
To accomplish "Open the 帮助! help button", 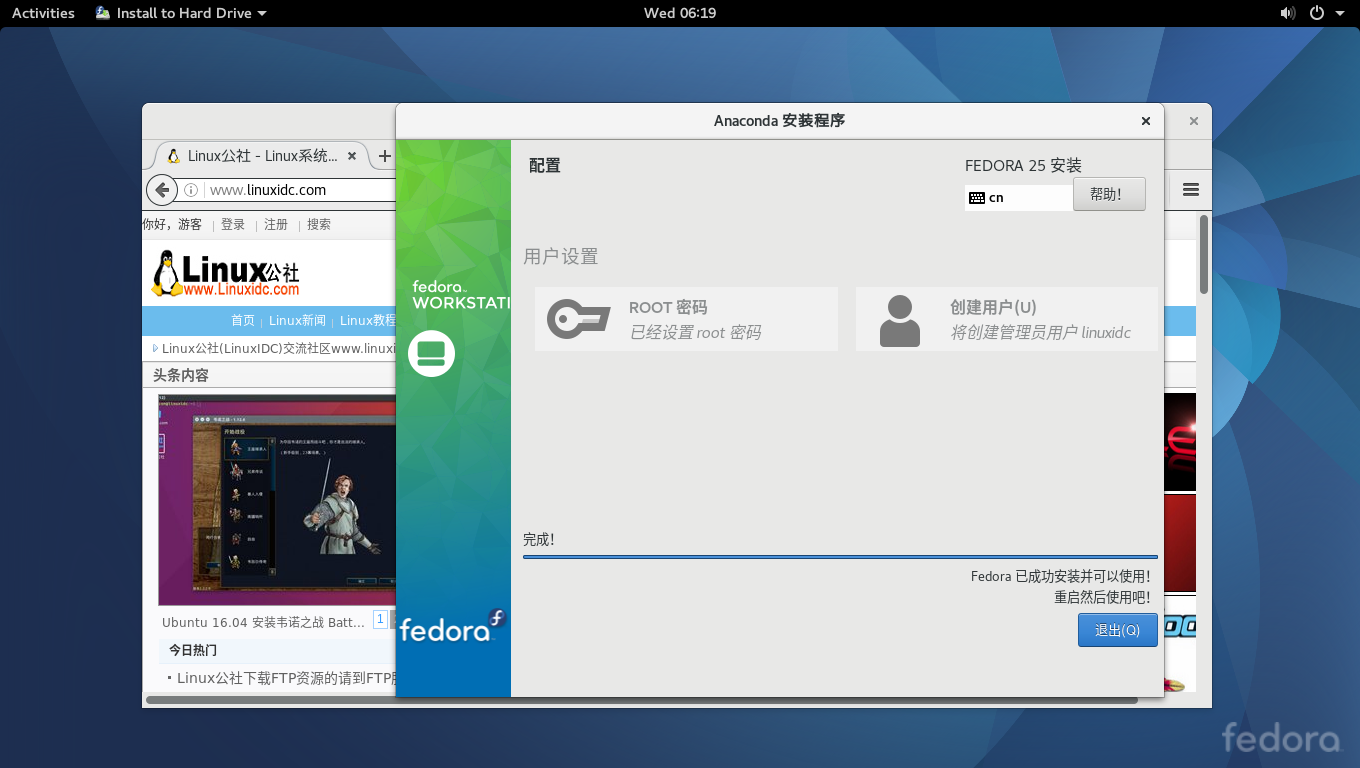I will coord(1109,194).
